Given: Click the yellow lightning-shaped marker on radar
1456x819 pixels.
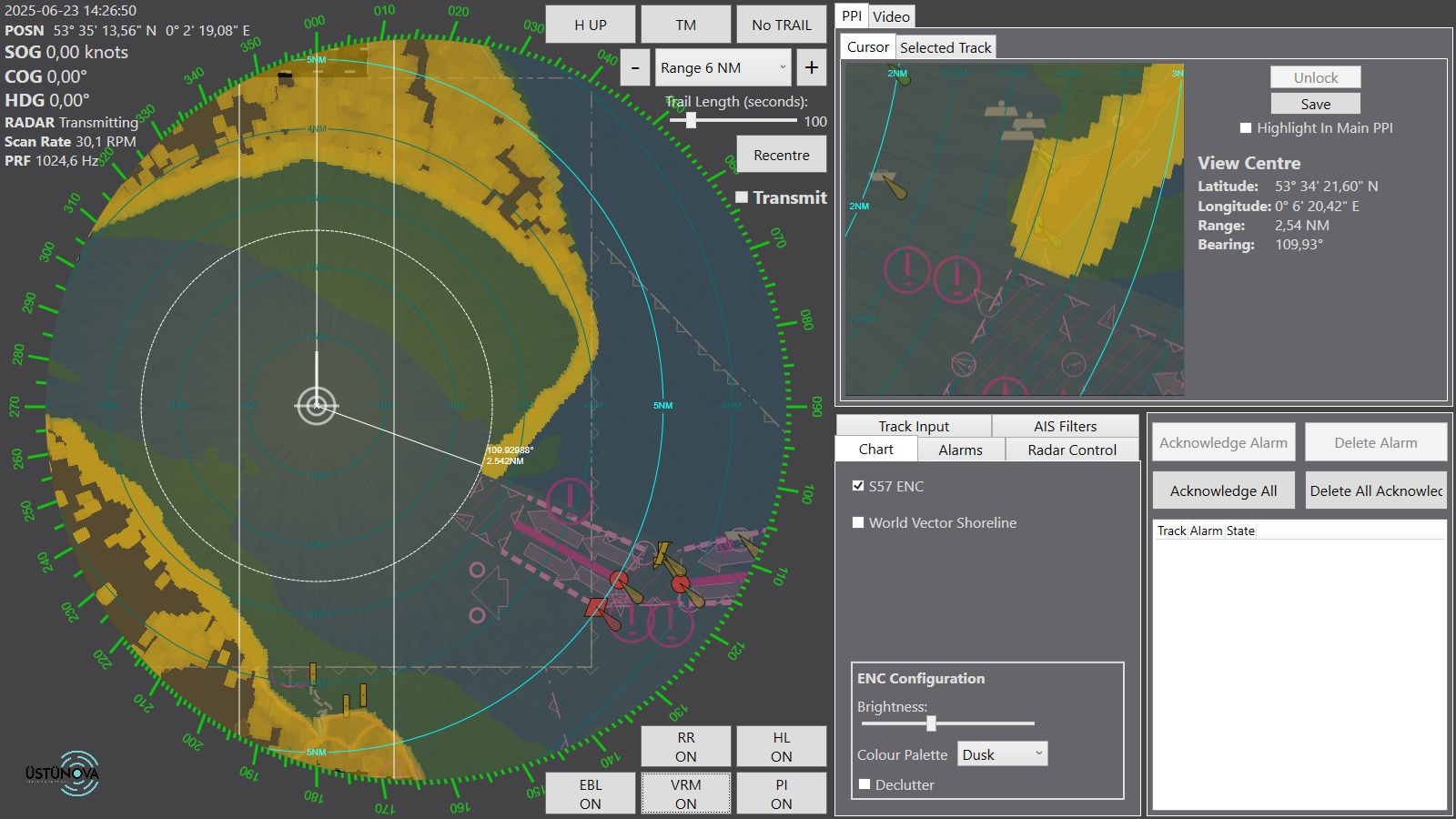Looking at the screenshot, I should [x=662, y=553].
